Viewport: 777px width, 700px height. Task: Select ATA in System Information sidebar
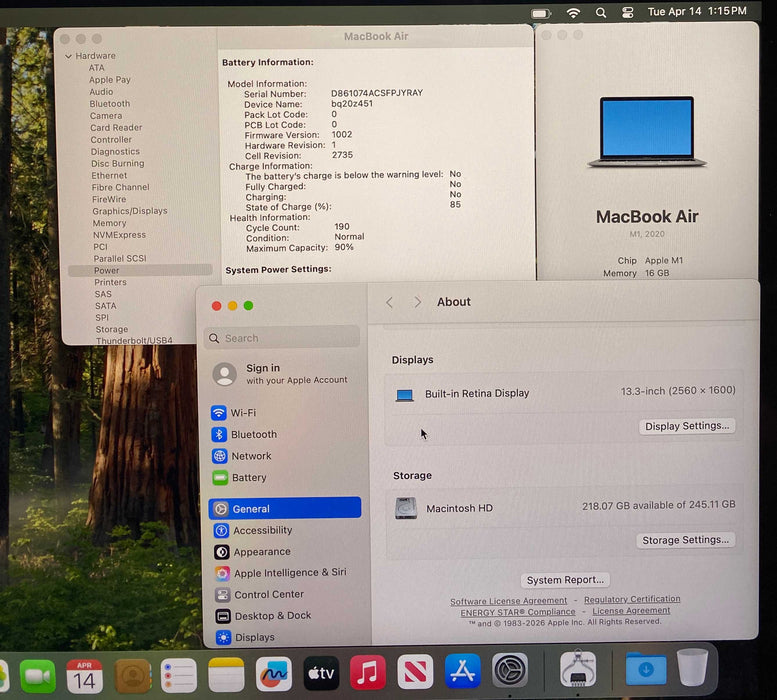click(97, 68)
